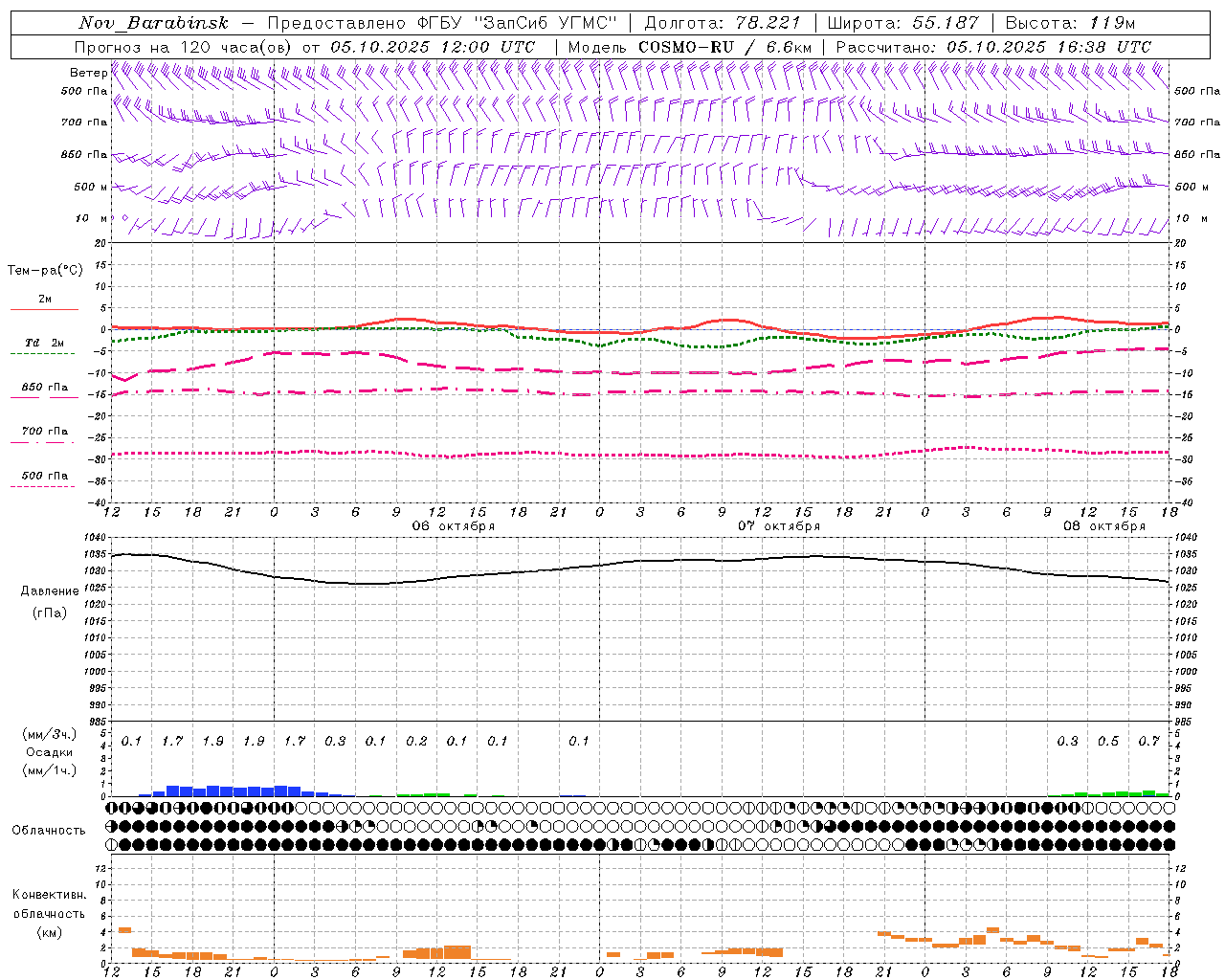Select the (мм/1ч.) precipitation unit label
The height and width of the screenshot is (980, 1225).
click(x=50, y=770)
